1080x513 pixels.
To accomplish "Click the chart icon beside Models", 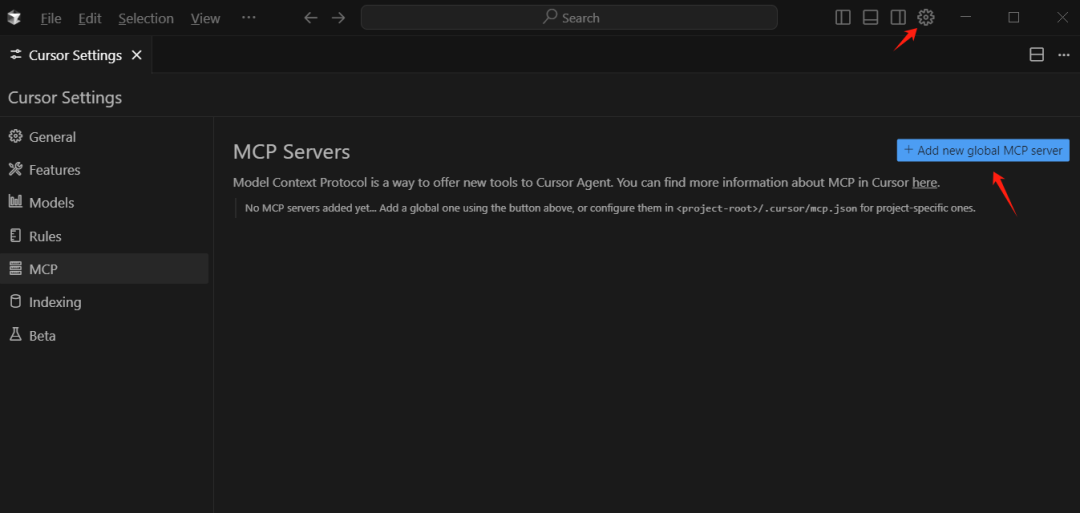I will pyautogui.click(x=15, y=202).
